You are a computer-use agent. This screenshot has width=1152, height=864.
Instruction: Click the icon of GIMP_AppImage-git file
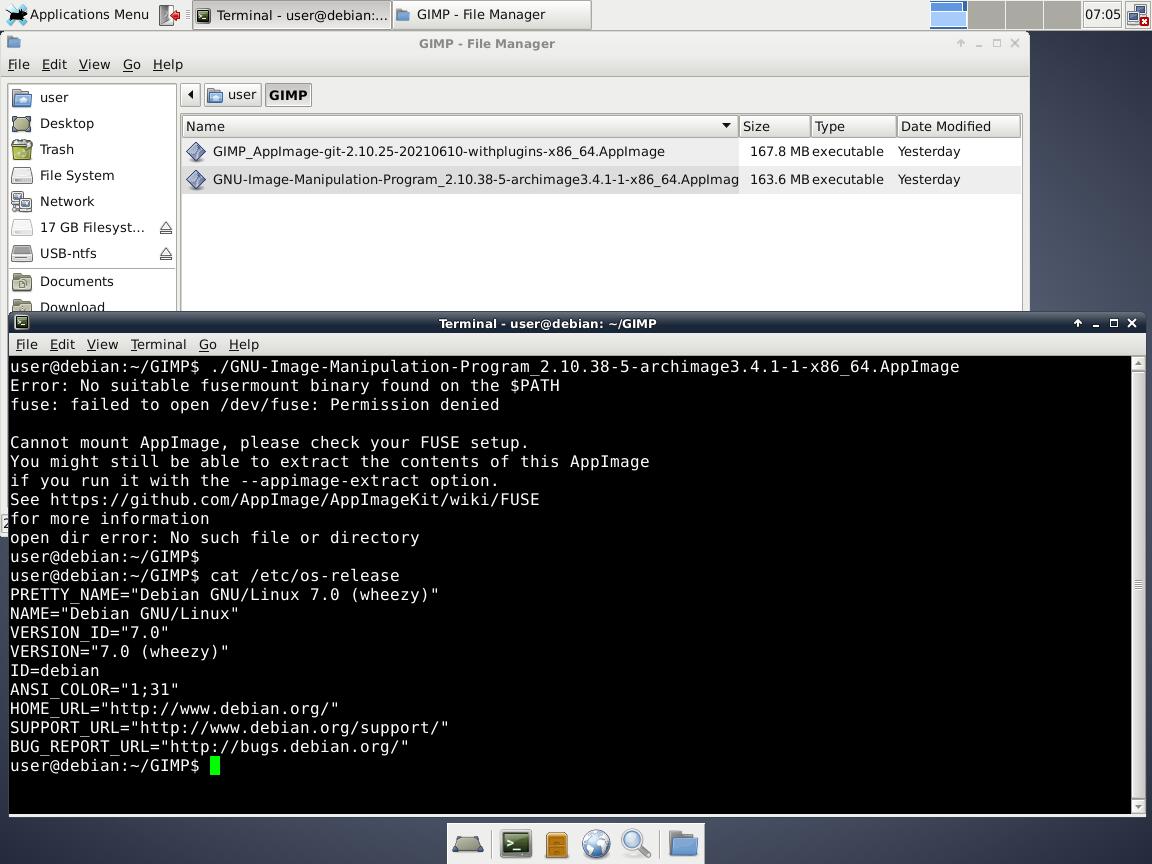196,151
